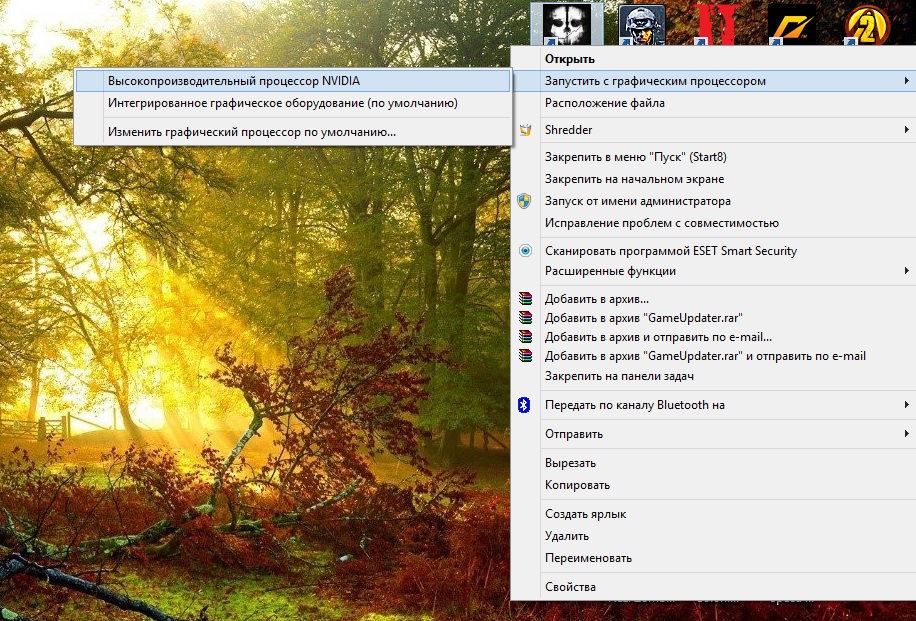Expand arrow beside 'Запустить с графическим процессором'
The height and width of the screenshot is (621, 916).
[x=906, y=81]
